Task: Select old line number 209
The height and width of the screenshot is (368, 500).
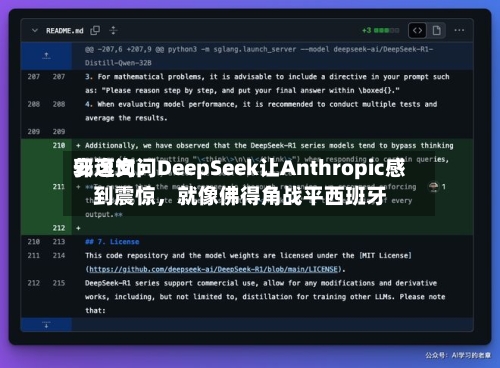Action: point(34,132)
